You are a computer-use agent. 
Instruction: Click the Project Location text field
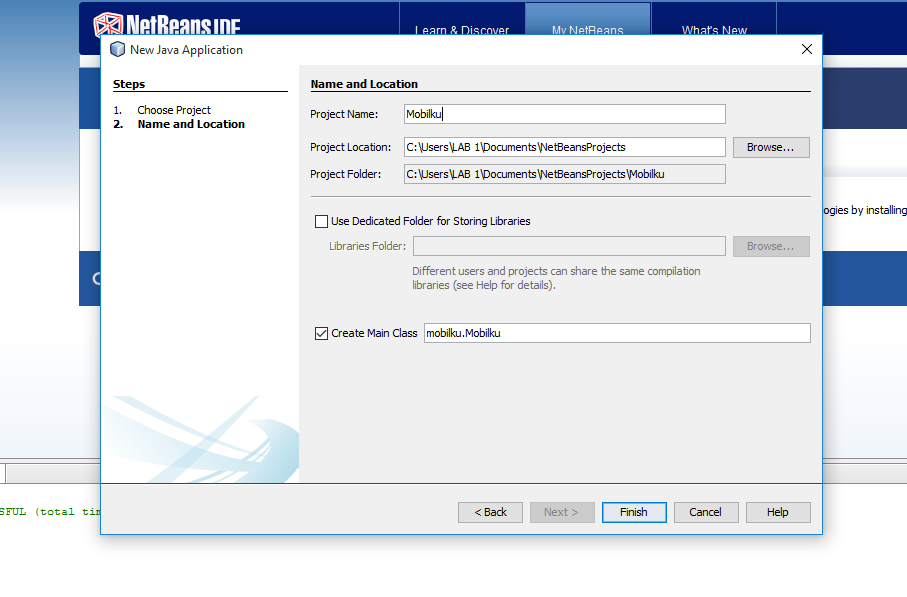click(565, 147)
